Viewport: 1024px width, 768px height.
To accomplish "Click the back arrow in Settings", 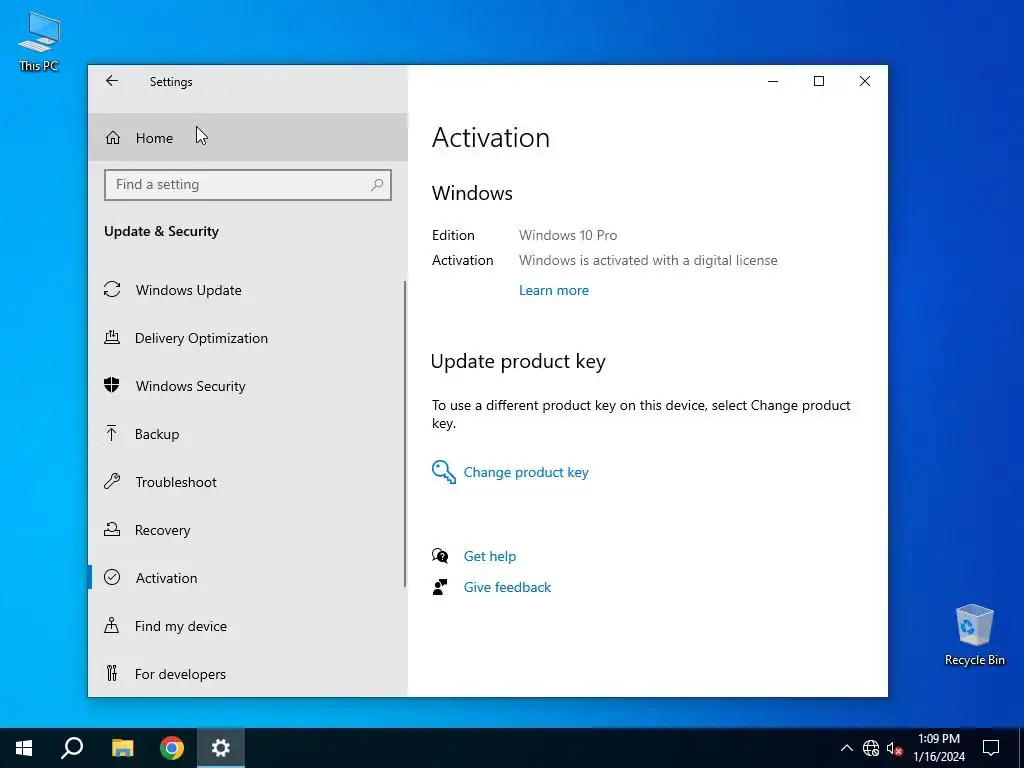I will click(112, 81).
